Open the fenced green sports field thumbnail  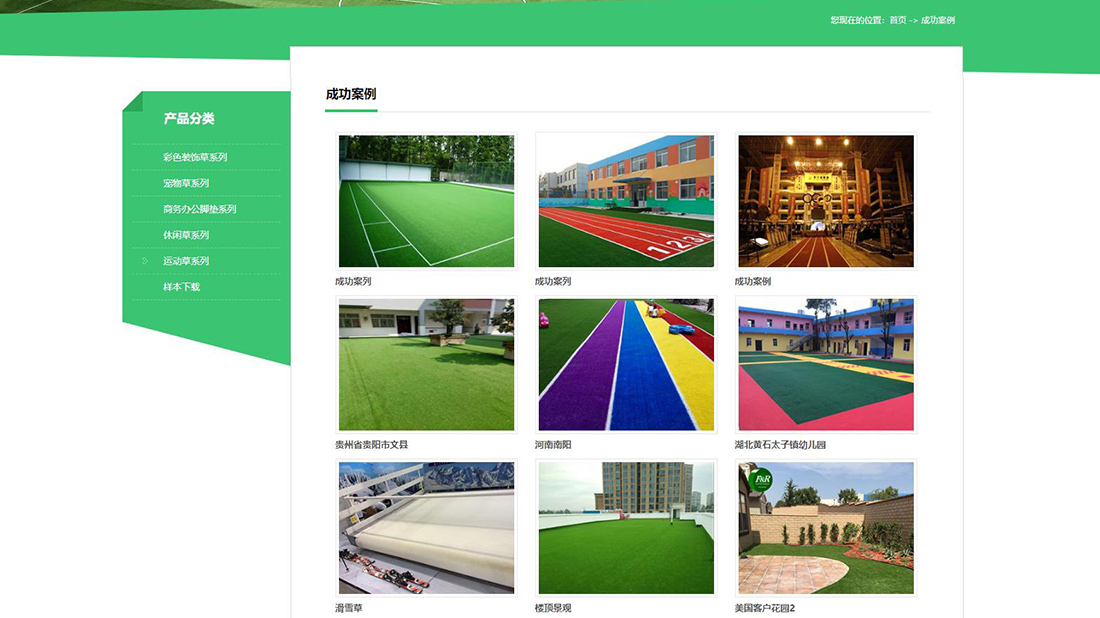pos(426,201)
